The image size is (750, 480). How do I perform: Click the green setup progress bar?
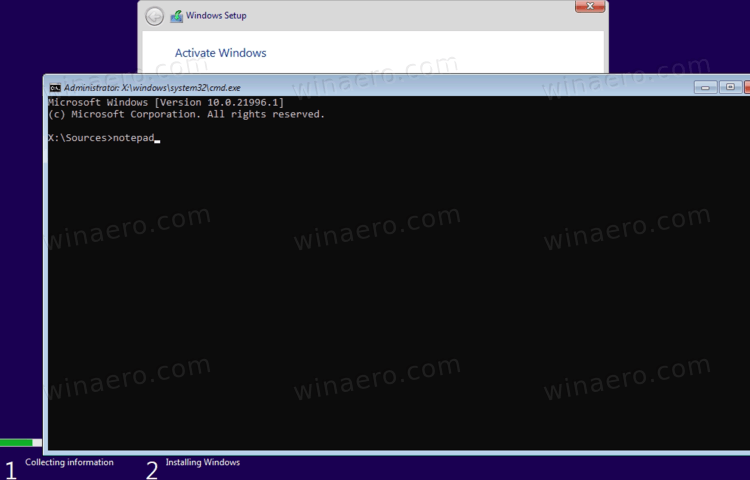pyautogui.click(x=21, y=443)
